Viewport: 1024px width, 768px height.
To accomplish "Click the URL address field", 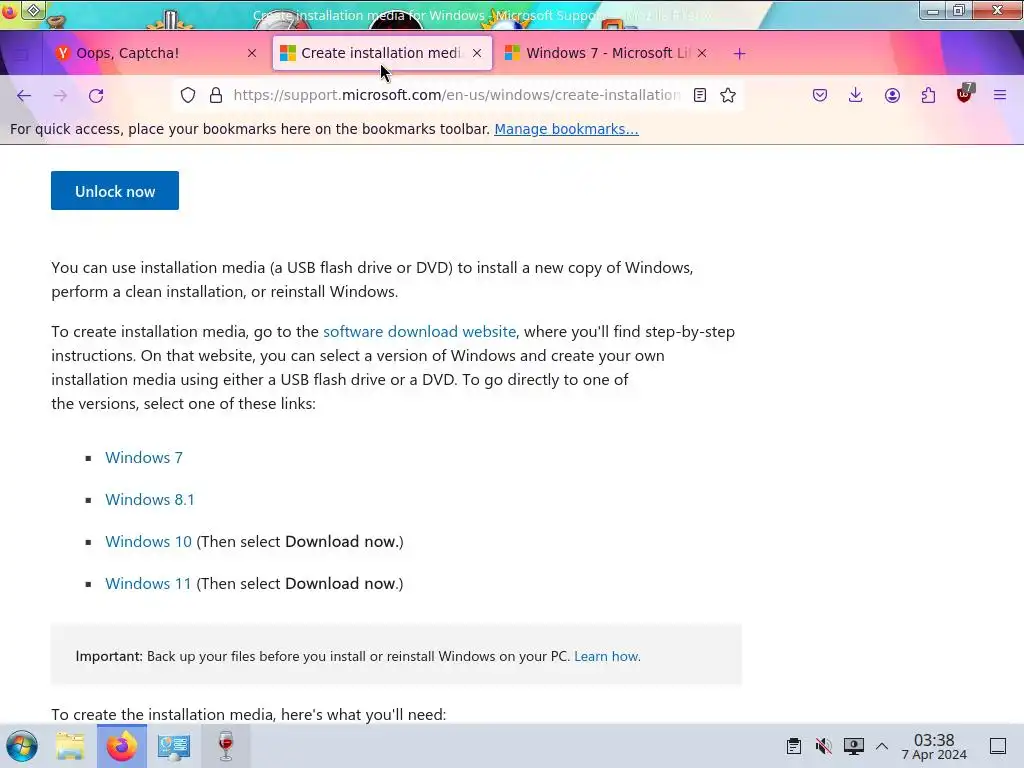I will click(x=456, y=95).
